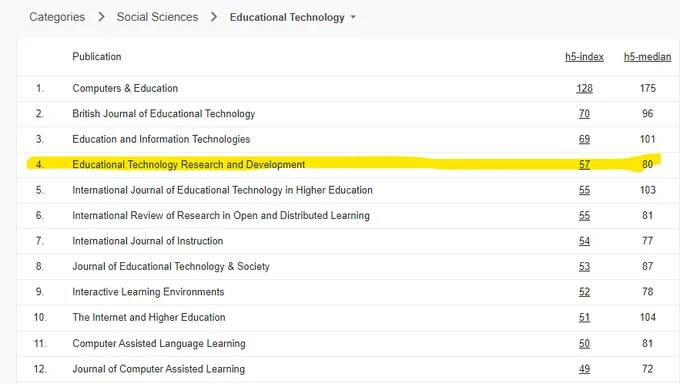Open h5-index 54 for International Journal of Instruction

pos(584,241)
